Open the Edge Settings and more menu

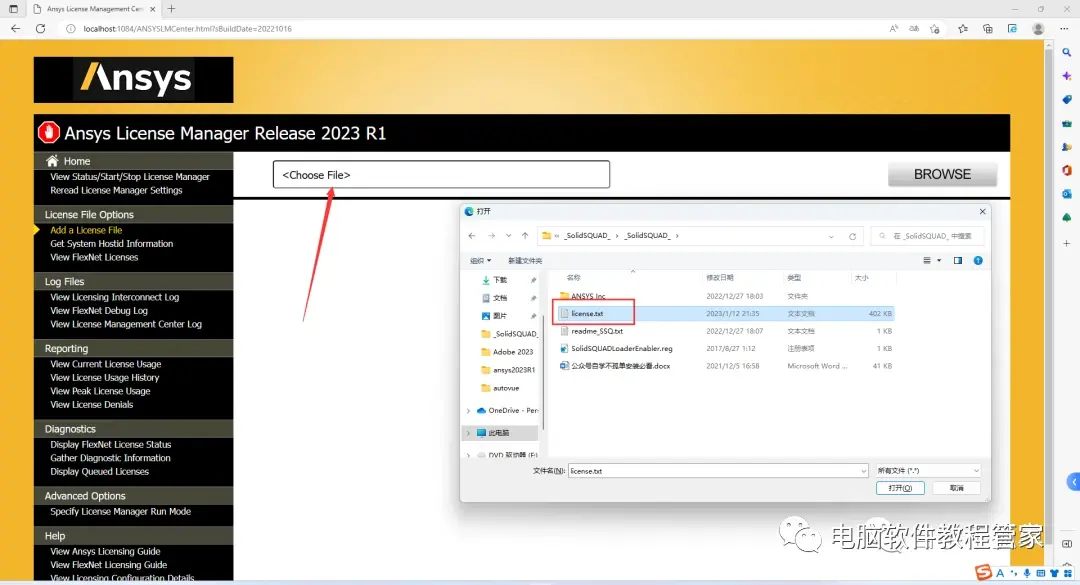(1064, 29)
